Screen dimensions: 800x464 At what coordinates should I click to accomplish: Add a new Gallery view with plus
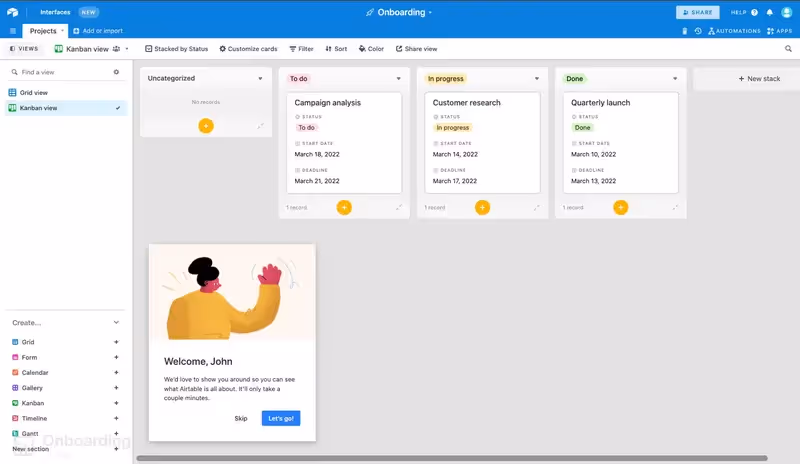[116, 388]
